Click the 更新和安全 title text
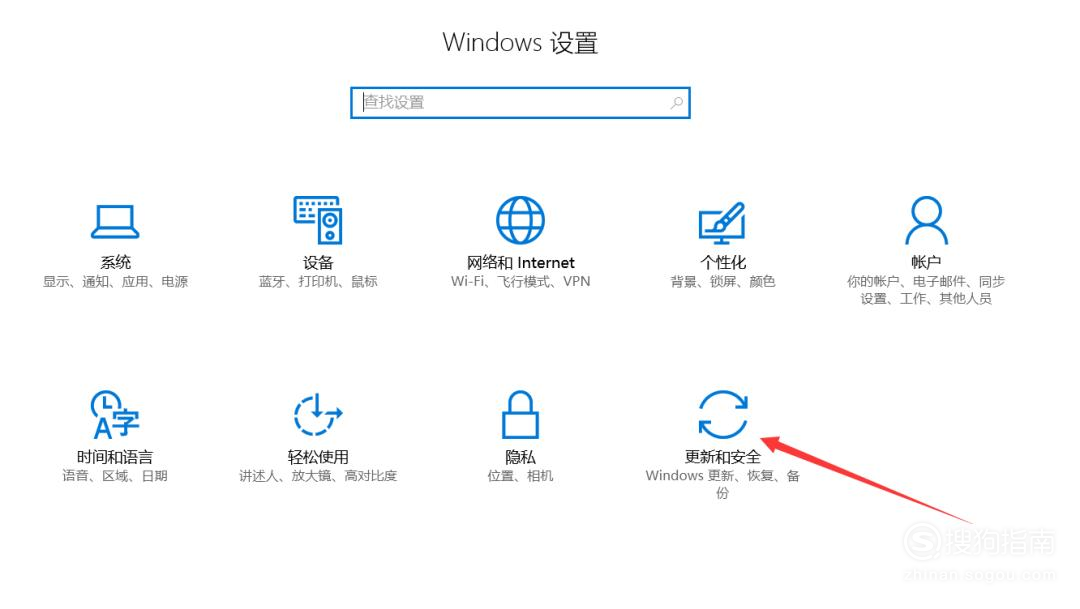The width and height of the screenshot is (1080, 609). click(723, 457)
